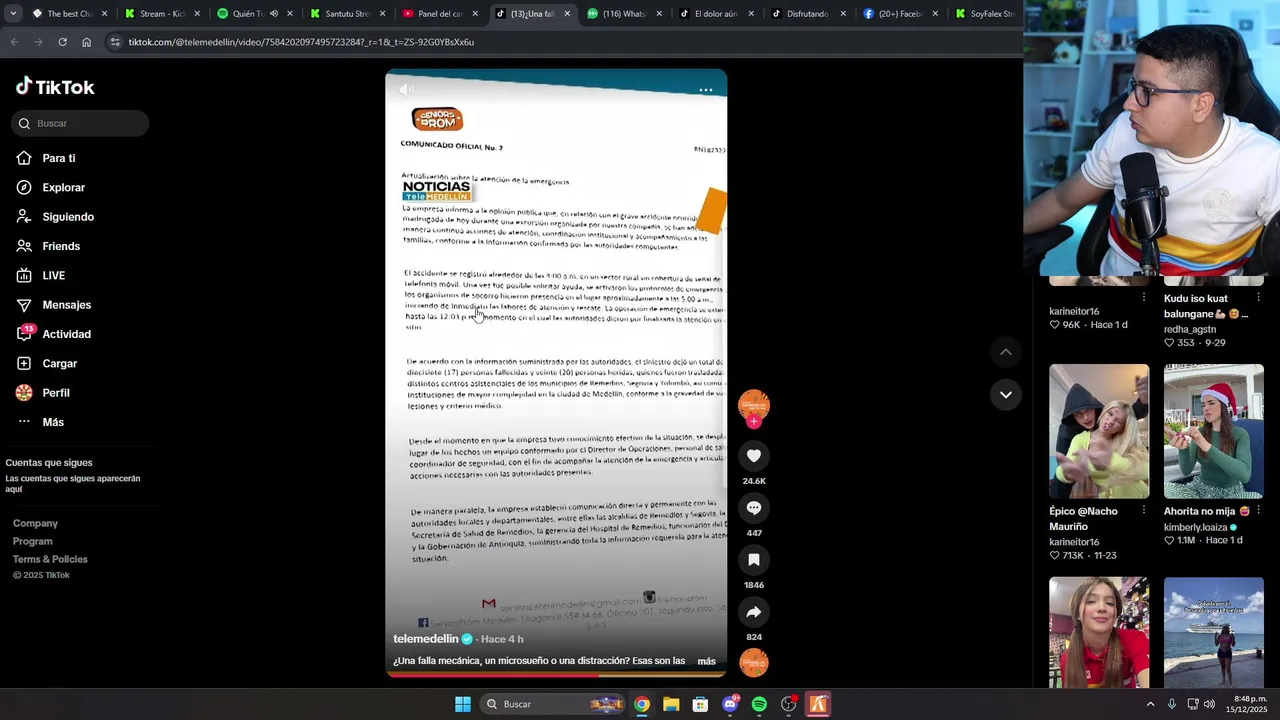Screen dimensions: 1280x720
Task: Open the Épico @Nacho Mauriño video thumbnail
Action: 1099,431
